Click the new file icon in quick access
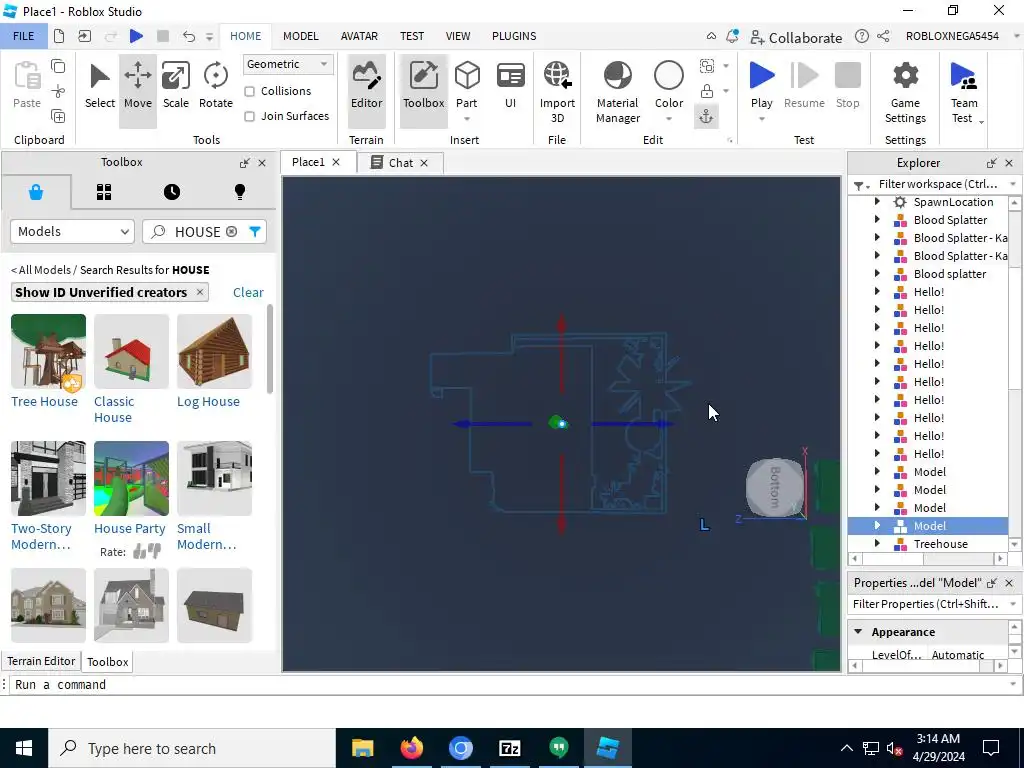Screen dimensions: 1024x768 [x=59, y=36]
